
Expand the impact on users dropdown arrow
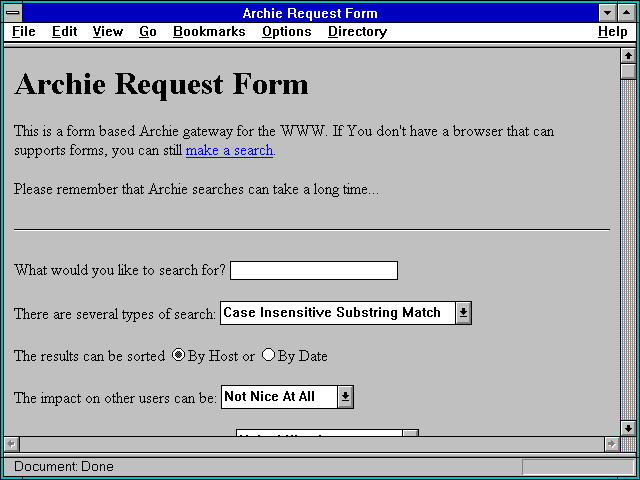[345, 397]
